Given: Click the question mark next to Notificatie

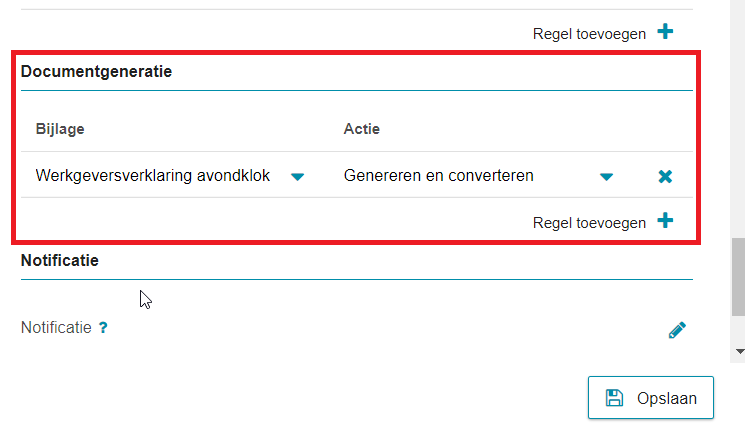Looking at the screenshot, I should 103,327.
